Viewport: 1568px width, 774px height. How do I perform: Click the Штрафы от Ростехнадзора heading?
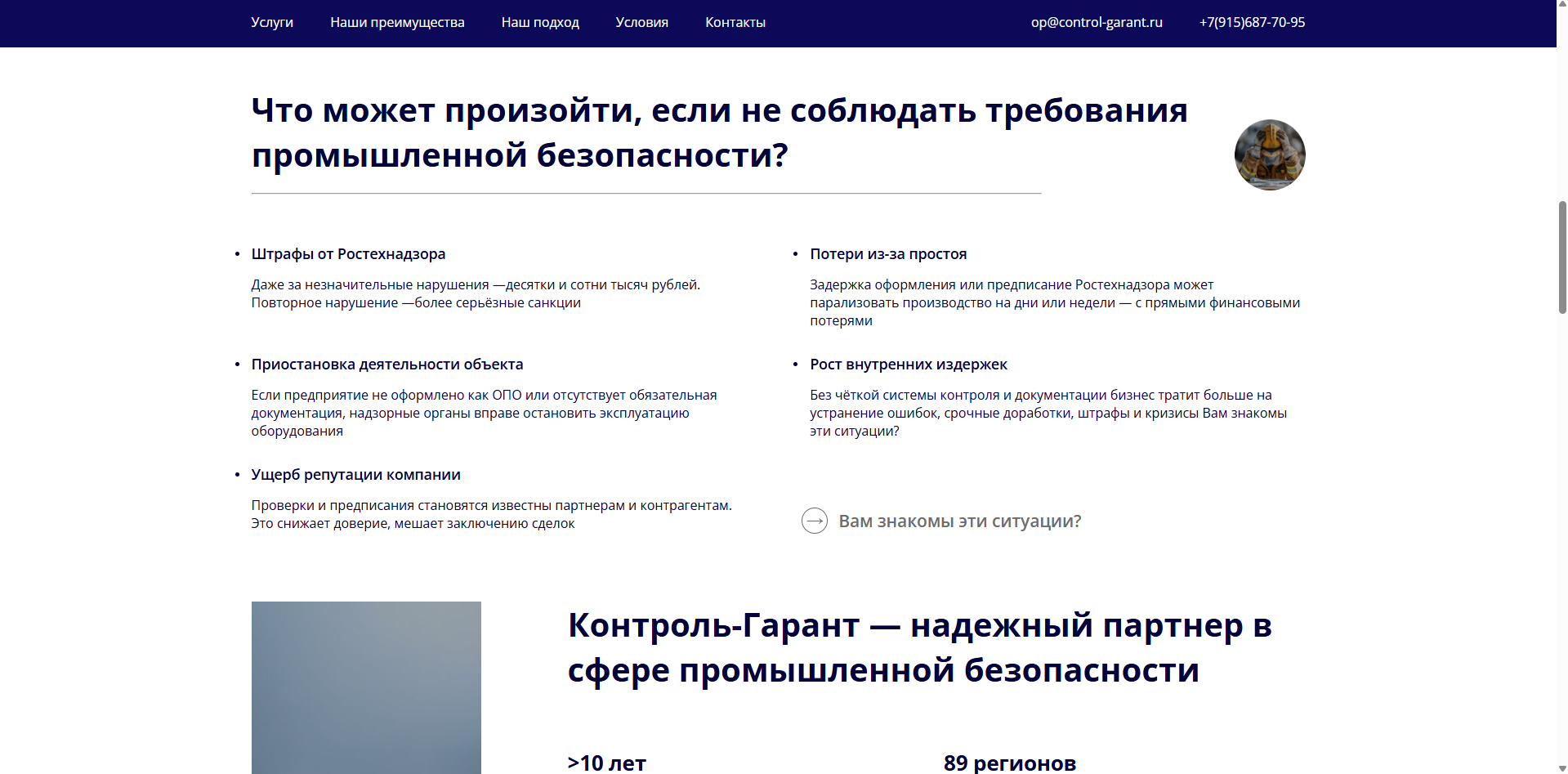[348, 254]
